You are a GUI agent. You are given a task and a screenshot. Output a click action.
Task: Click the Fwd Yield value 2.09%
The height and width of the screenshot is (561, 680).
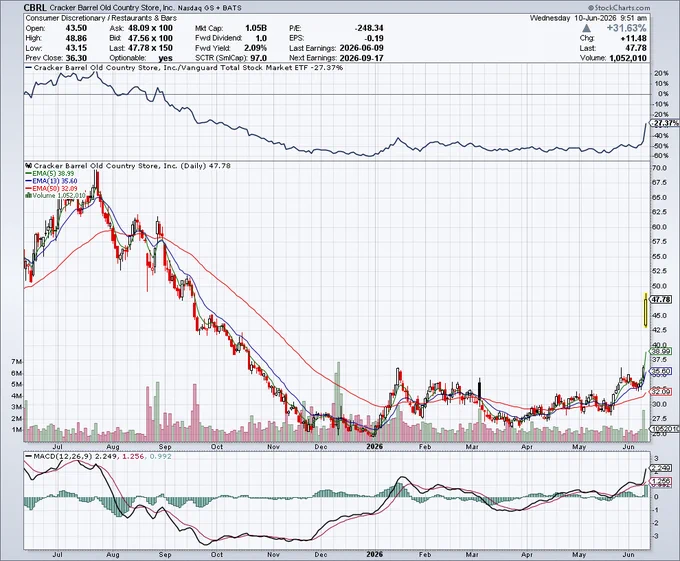(255, 48)
